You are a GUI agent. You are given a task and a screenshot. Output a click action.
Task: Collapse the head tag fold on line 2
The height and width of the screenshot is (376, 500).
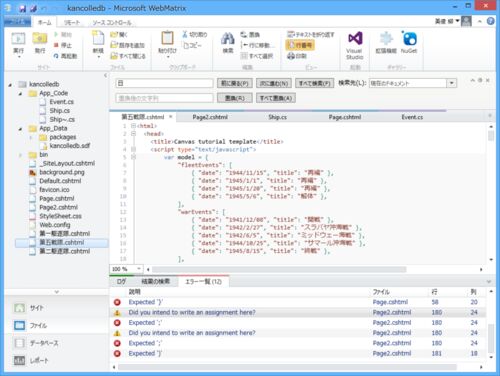point(133,134)
